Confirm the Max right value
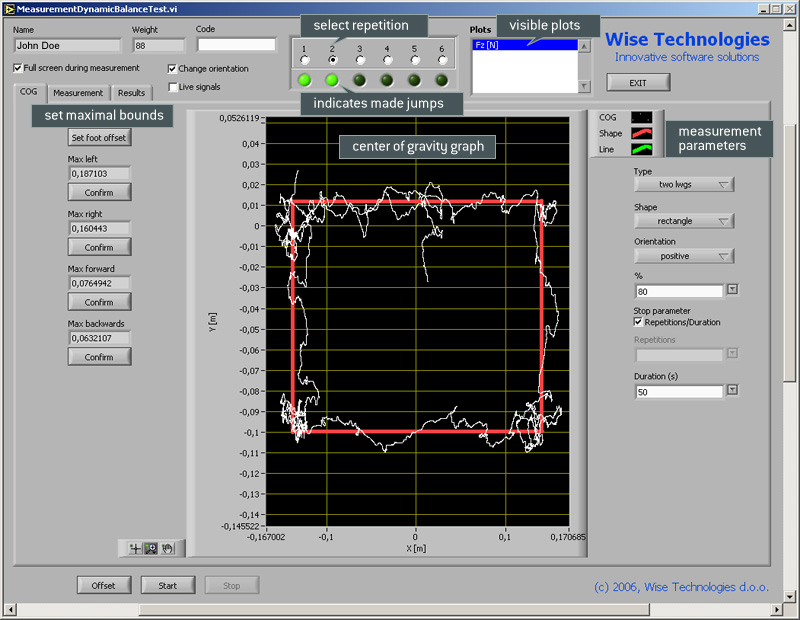800x620 pixels. click(x=99, y=247)
